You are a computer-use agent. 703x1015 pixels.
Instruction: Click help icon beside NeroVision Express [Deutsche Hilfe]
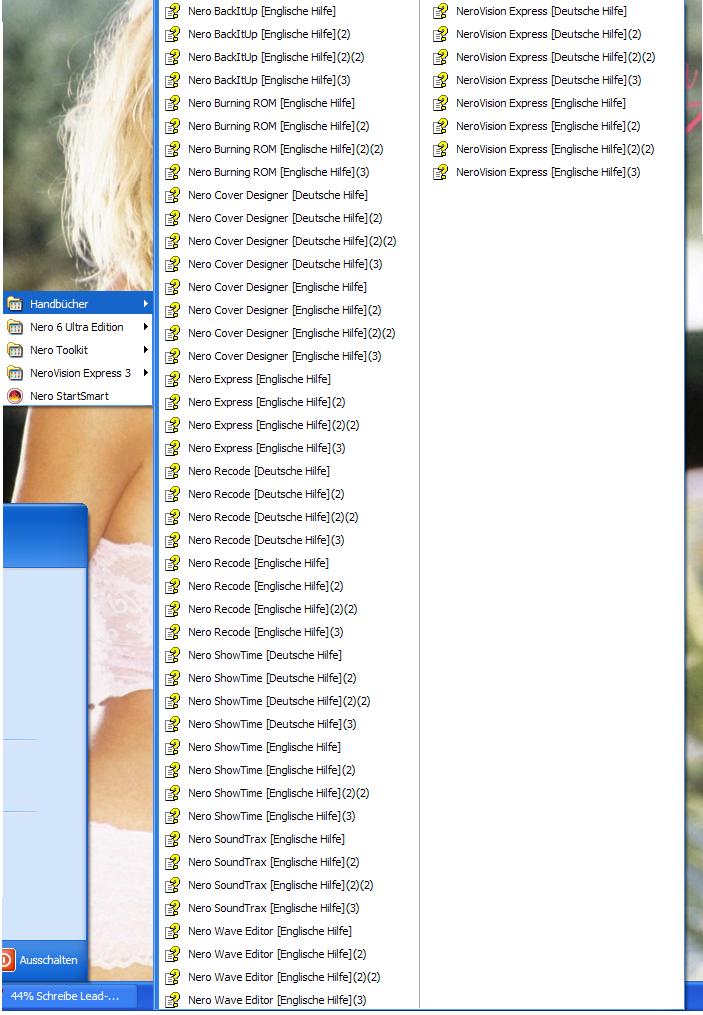pos(440,11)
